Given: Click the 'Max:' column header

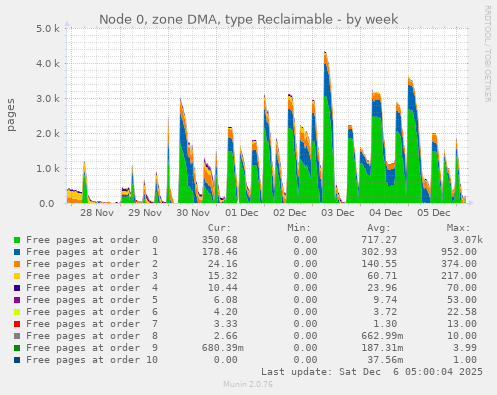Looking at the screenshot, I should coord(458,228).
